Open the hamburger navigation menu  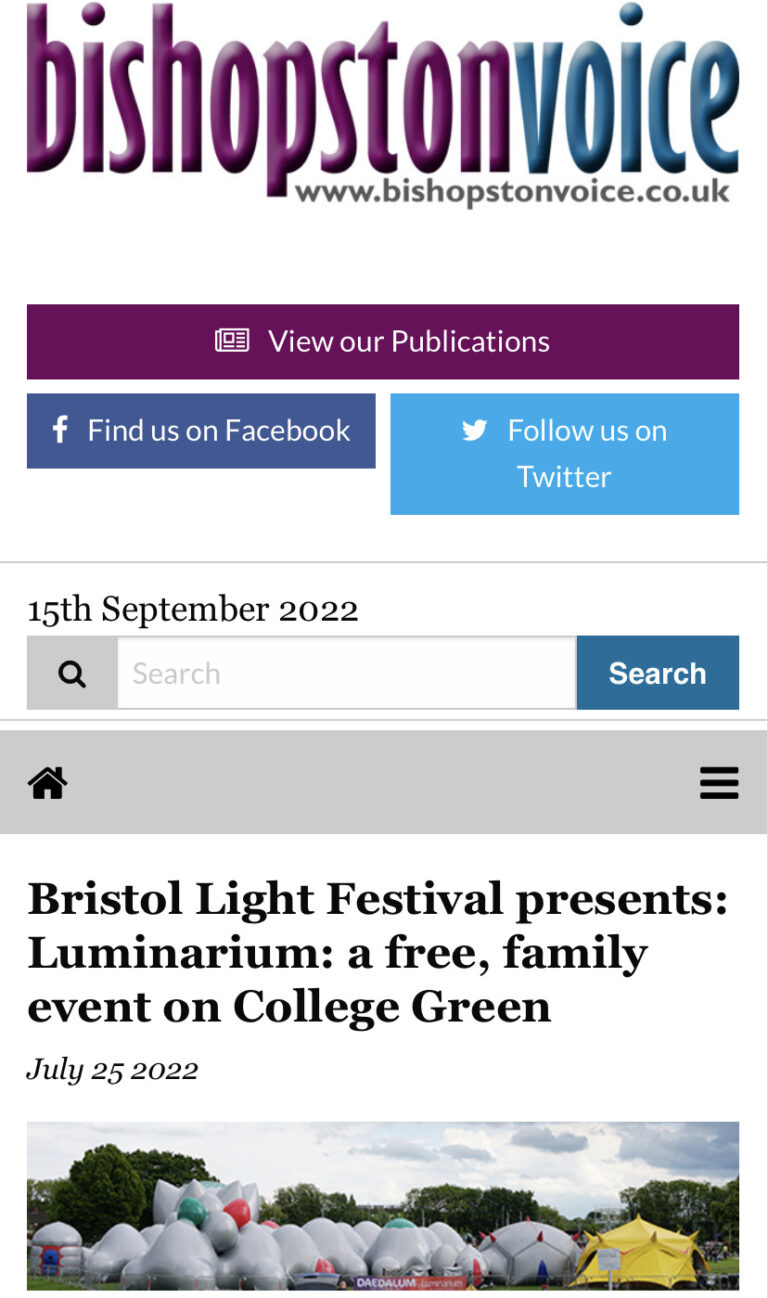click(x=719, y=783)
